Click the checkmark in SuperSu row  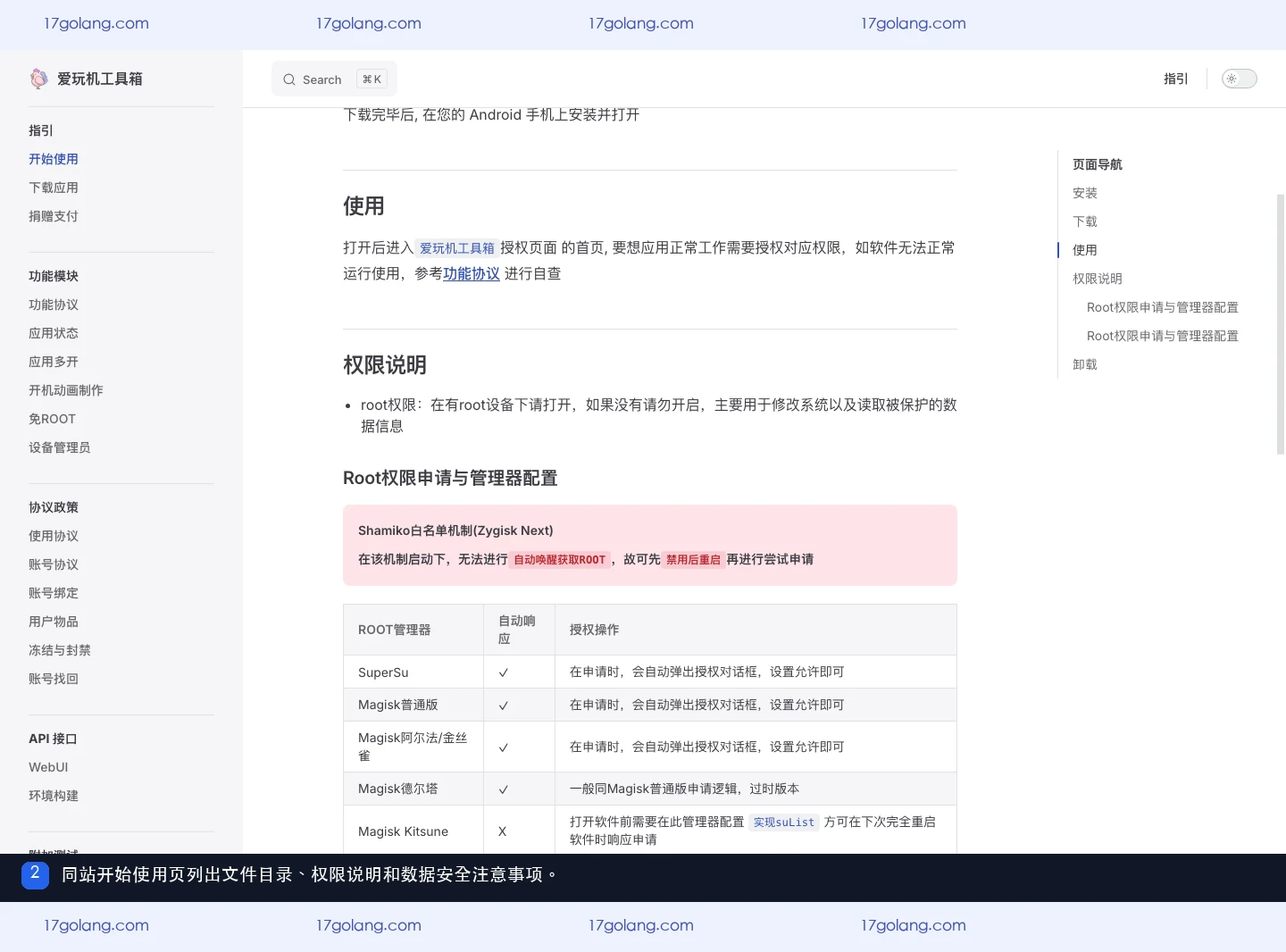[504, 672]
